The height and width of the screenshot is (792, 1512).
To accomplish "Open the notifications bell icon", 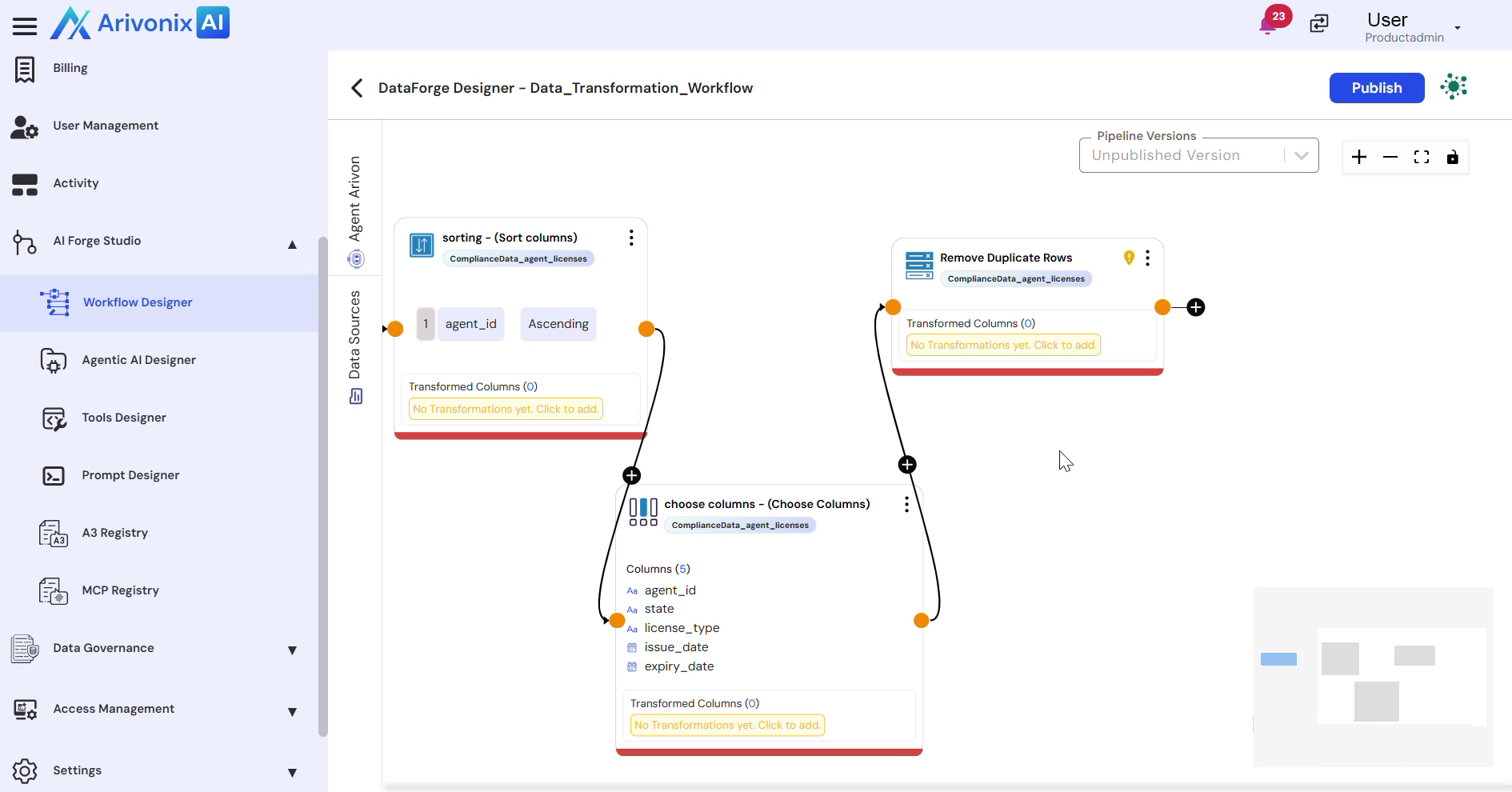I will point(1268,24).
